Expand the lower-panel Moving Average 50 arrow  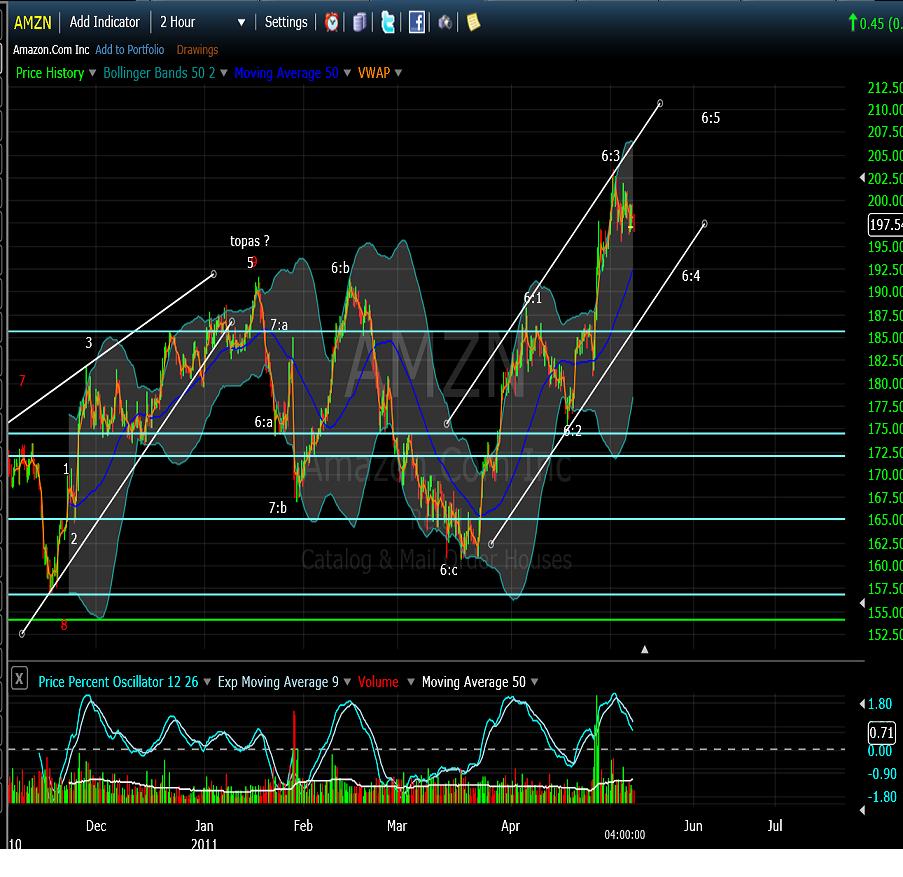pos(534,682)
